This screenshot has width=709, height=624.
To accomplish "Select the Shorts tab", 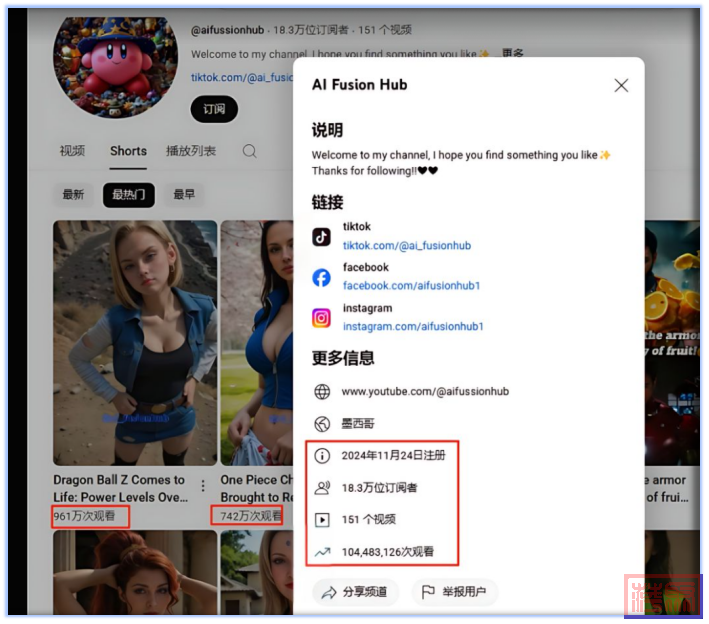I will [128, 151].
